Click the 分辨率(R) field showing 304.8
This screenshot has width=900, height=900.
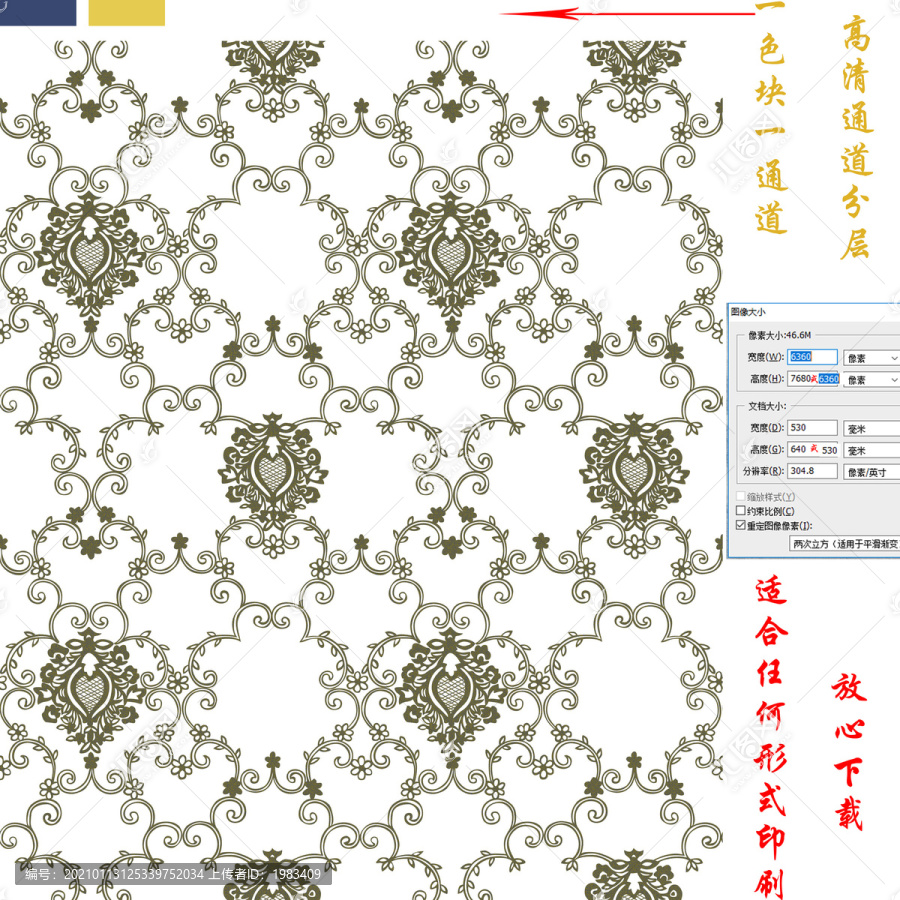(x=812, y=471)
